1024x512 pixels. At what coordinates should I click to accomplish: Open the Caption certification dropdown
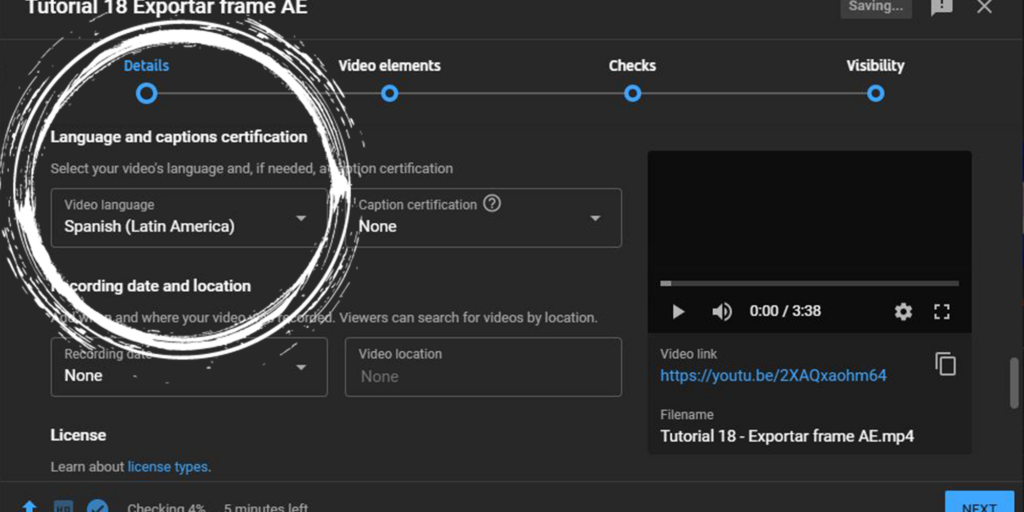click(483, 218)
